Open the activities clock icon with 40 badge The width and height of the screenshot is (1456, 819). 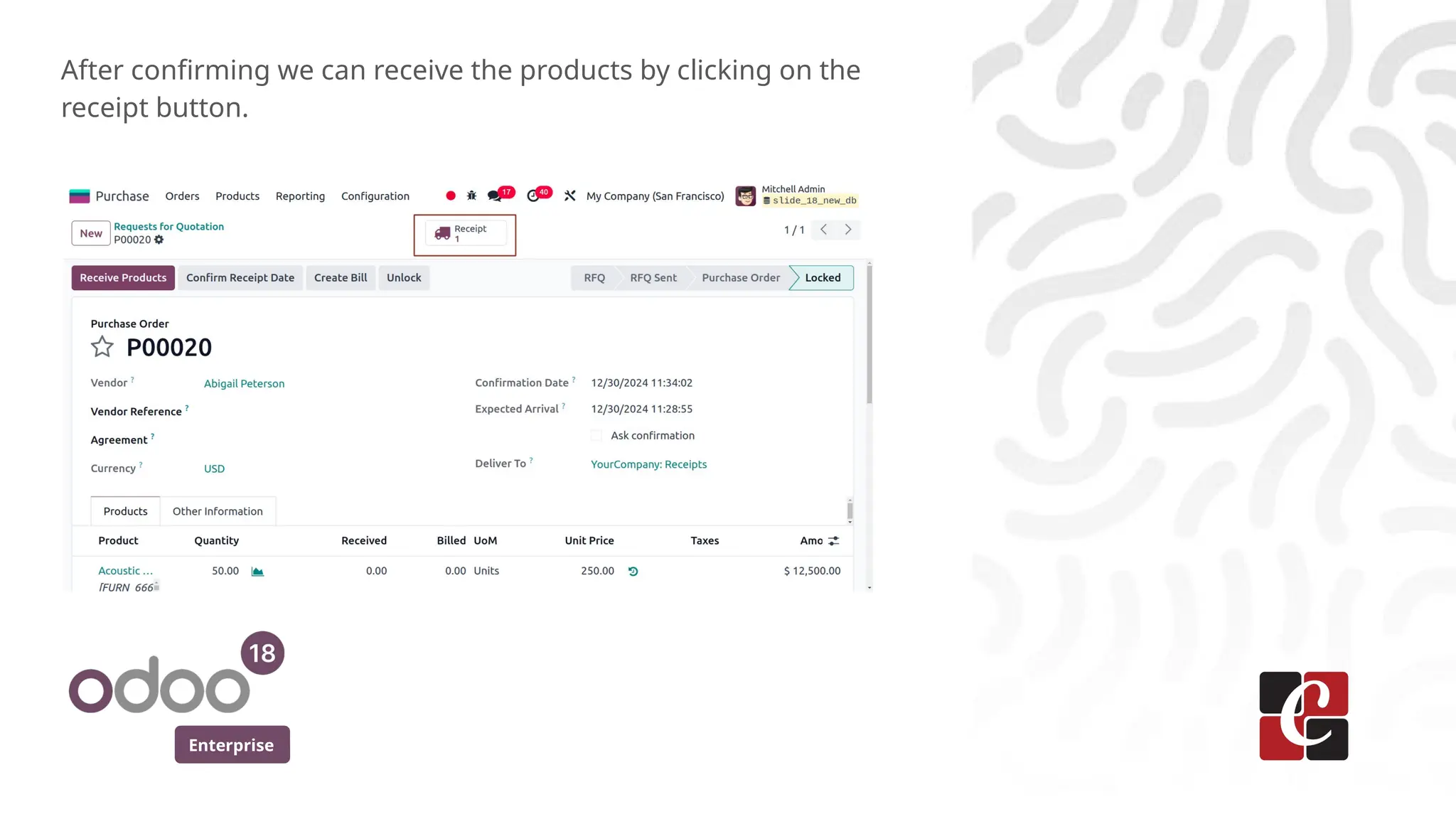[x=533, y=196]
